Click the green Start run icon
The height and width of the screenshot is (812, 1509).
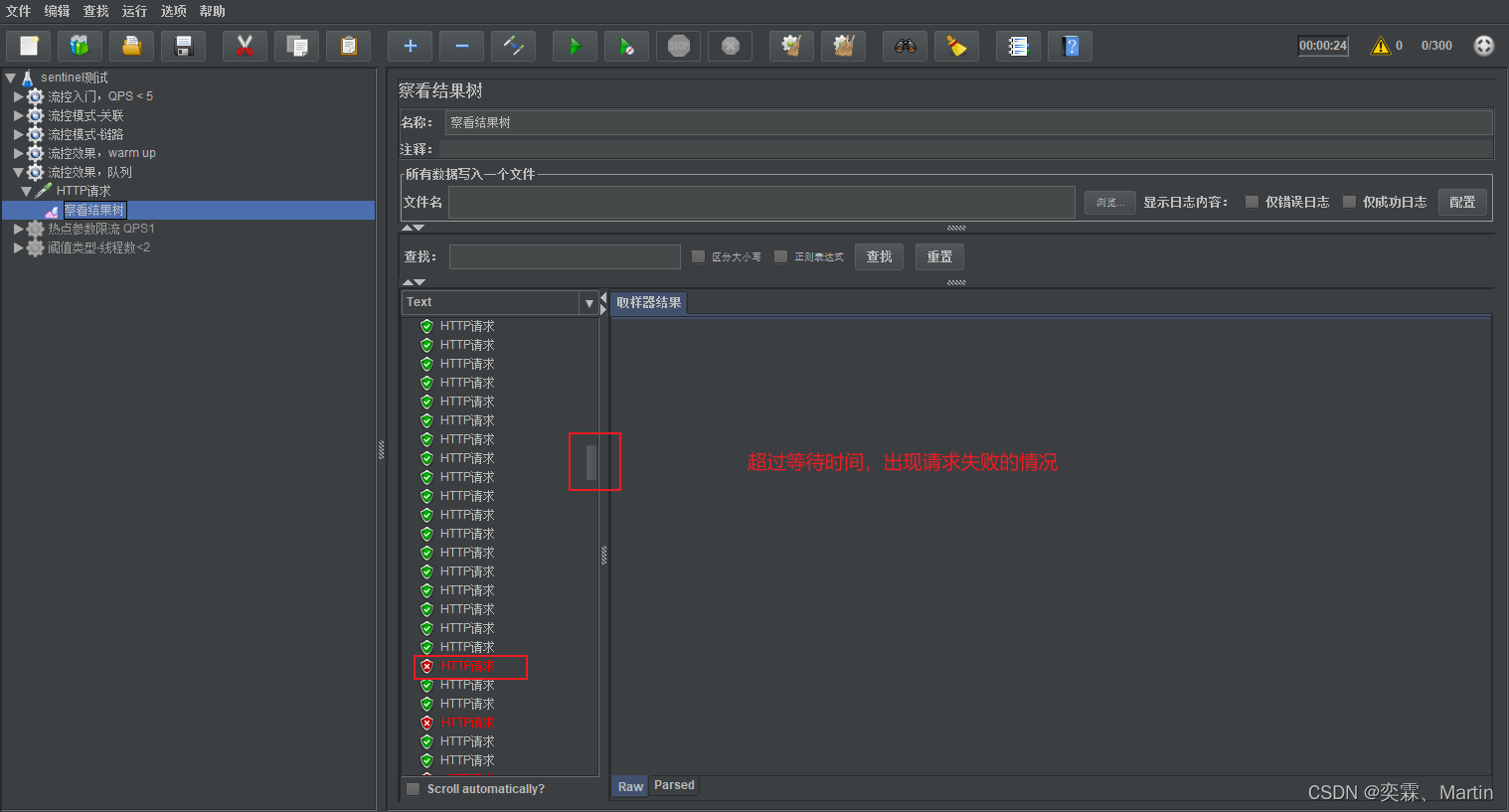(575, 46)
